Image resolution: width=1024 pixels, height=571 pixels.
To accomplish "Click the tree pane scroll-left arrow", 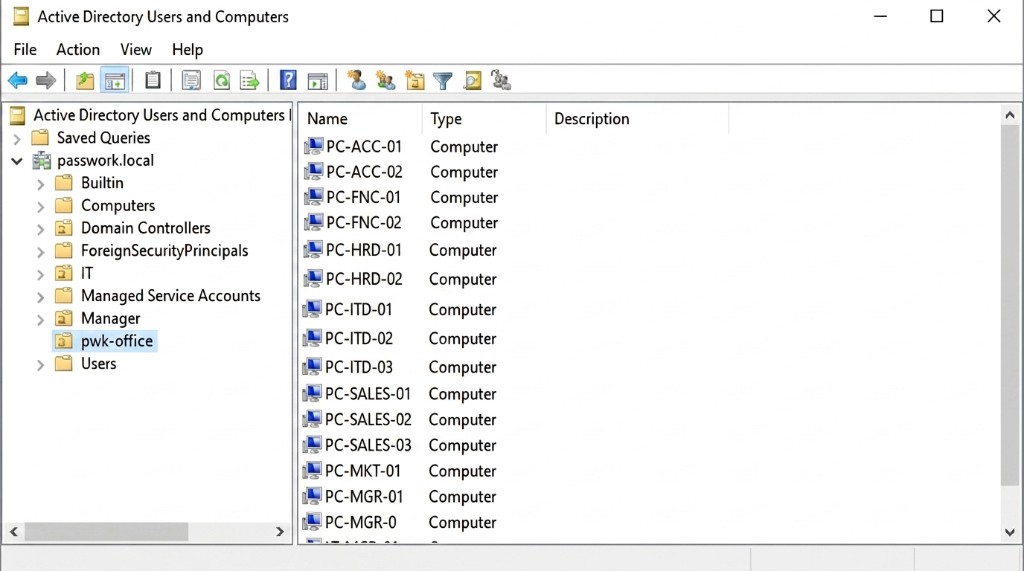I will [14, 532].
